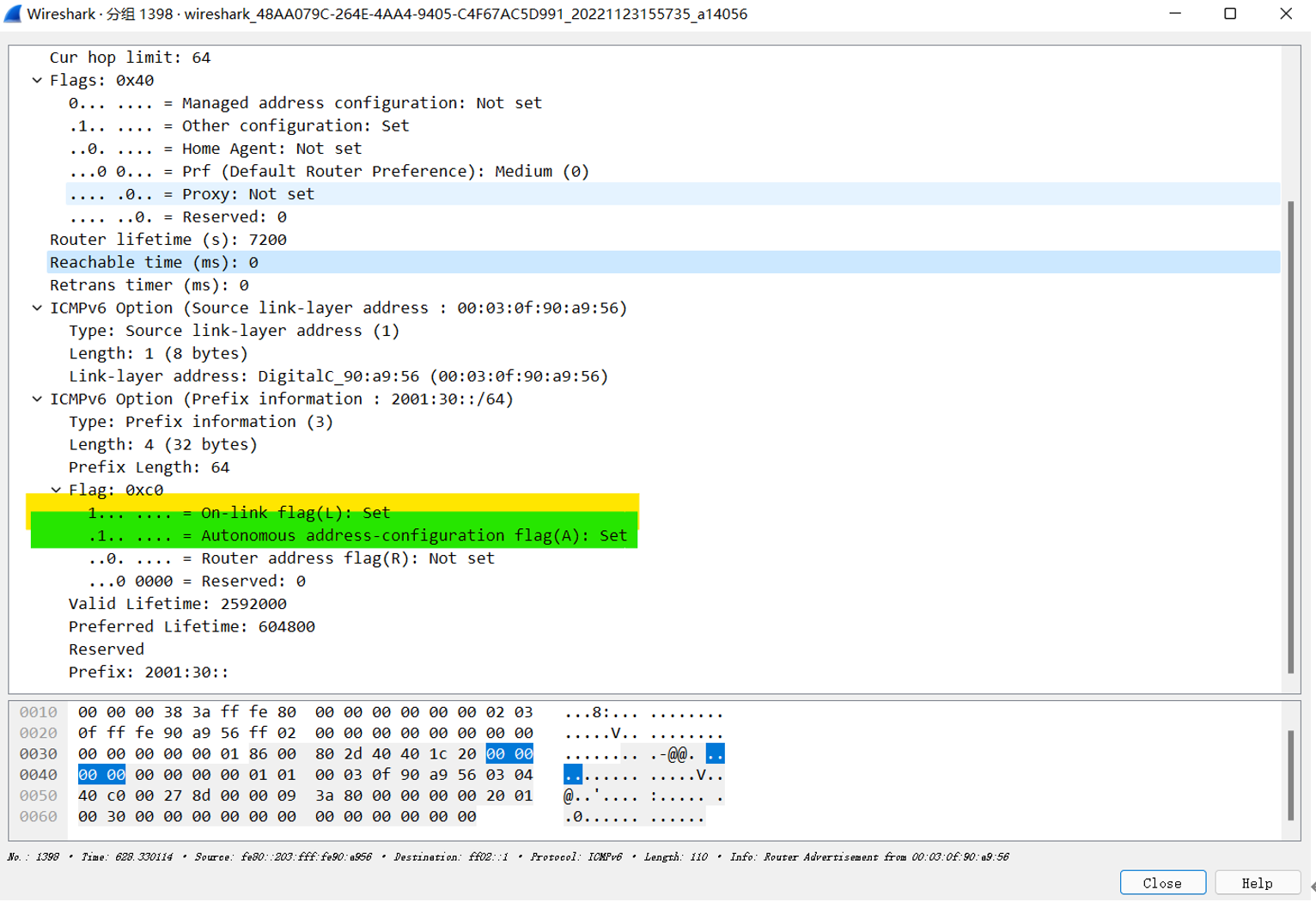Select the Cur hop limit: 64 row
The width and height of the screenshot is (1316, 902).
tap(664, 58)
